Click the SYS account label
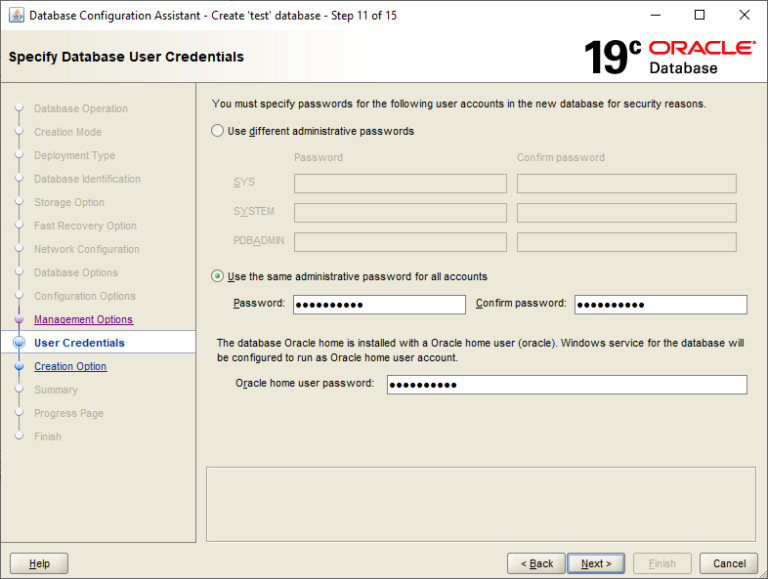 (244, 182)
